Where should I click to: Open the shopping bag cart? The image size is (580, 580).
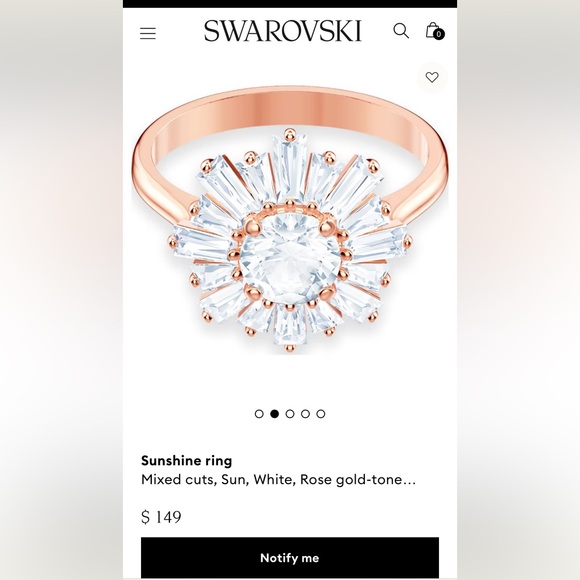point(433,30)
